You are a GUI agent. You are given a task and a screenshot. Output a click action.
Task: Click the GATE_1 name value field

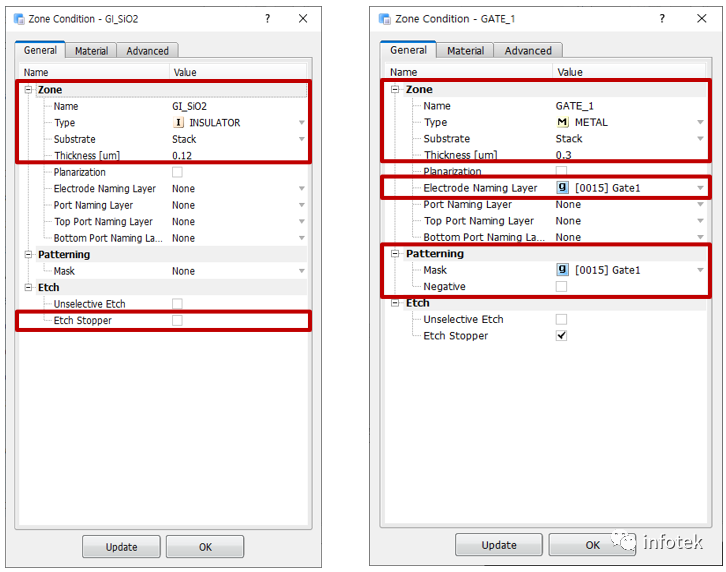coord(630,106)
